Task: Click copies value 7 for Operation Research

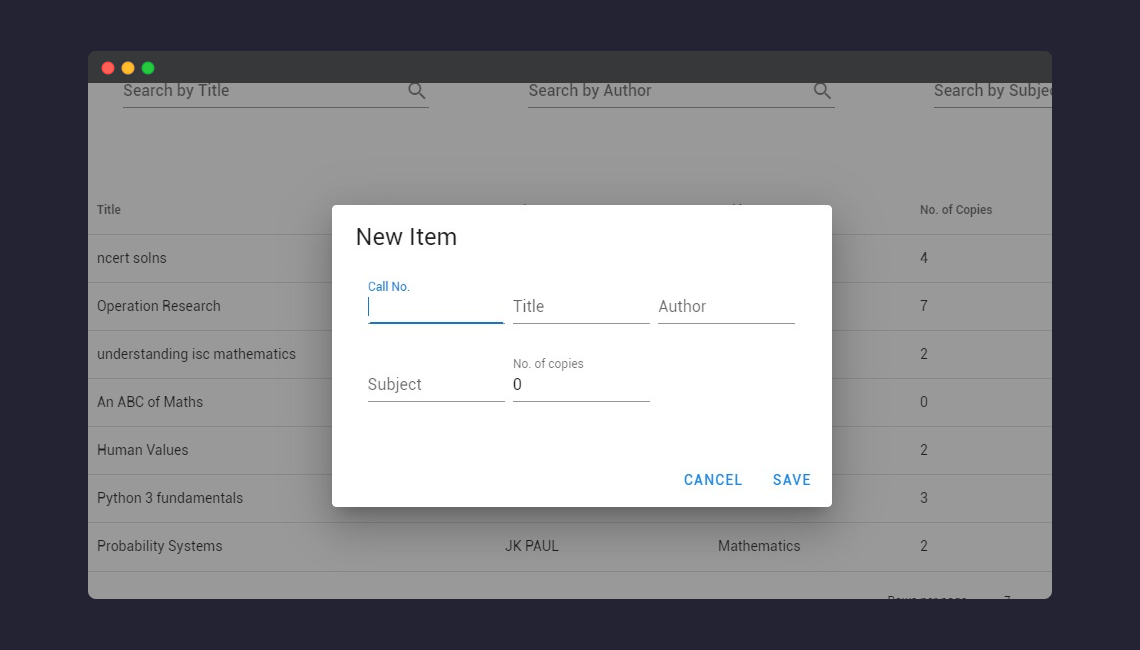Action: pos(924,306)
